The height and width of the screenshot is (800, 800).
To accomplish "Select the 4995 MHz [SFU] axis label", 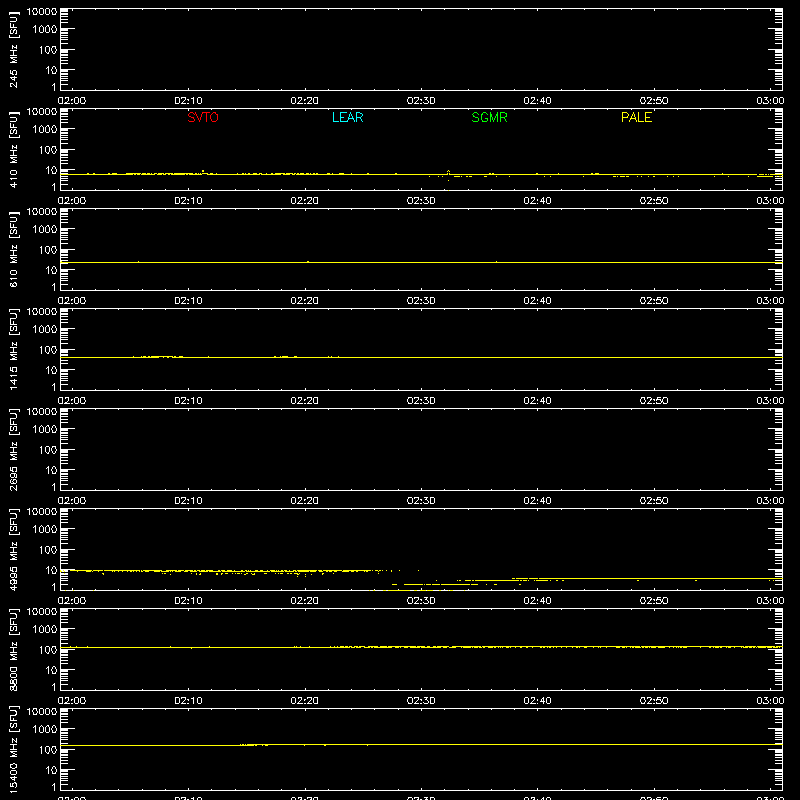I will pyautogui.click(x=13, y=549).
